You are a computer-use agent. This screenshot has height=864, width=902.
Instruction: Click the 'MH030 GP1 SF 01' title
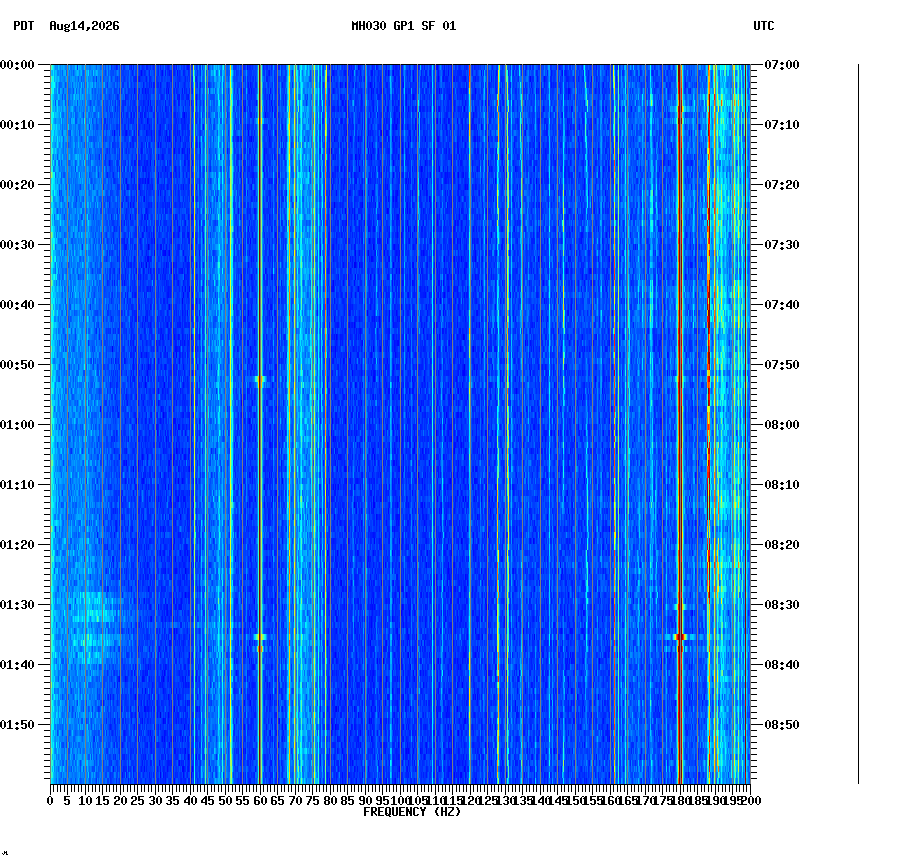point(403,26)
